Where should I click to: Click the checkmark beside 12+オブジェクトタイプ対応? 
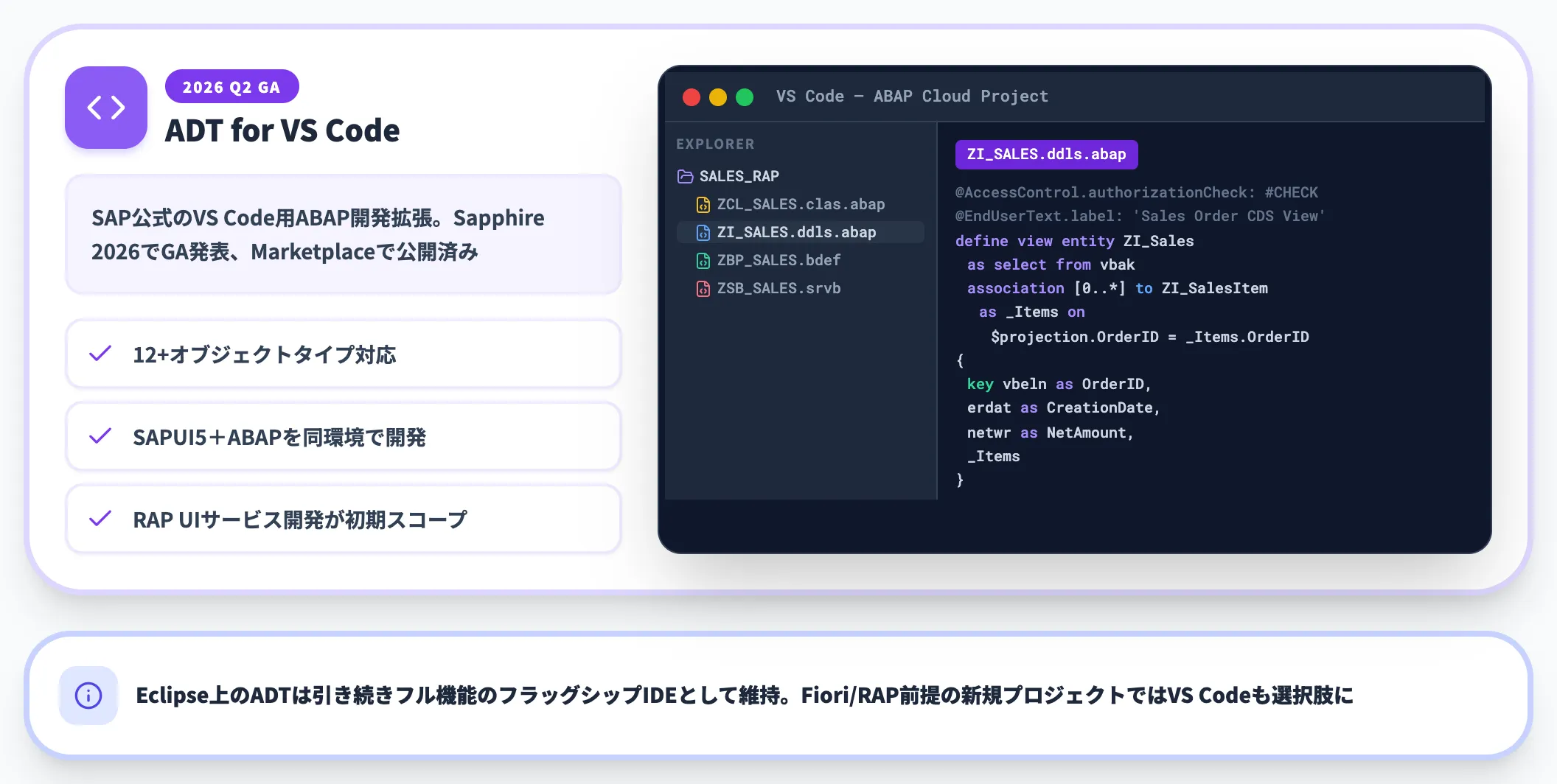(100, 354)
